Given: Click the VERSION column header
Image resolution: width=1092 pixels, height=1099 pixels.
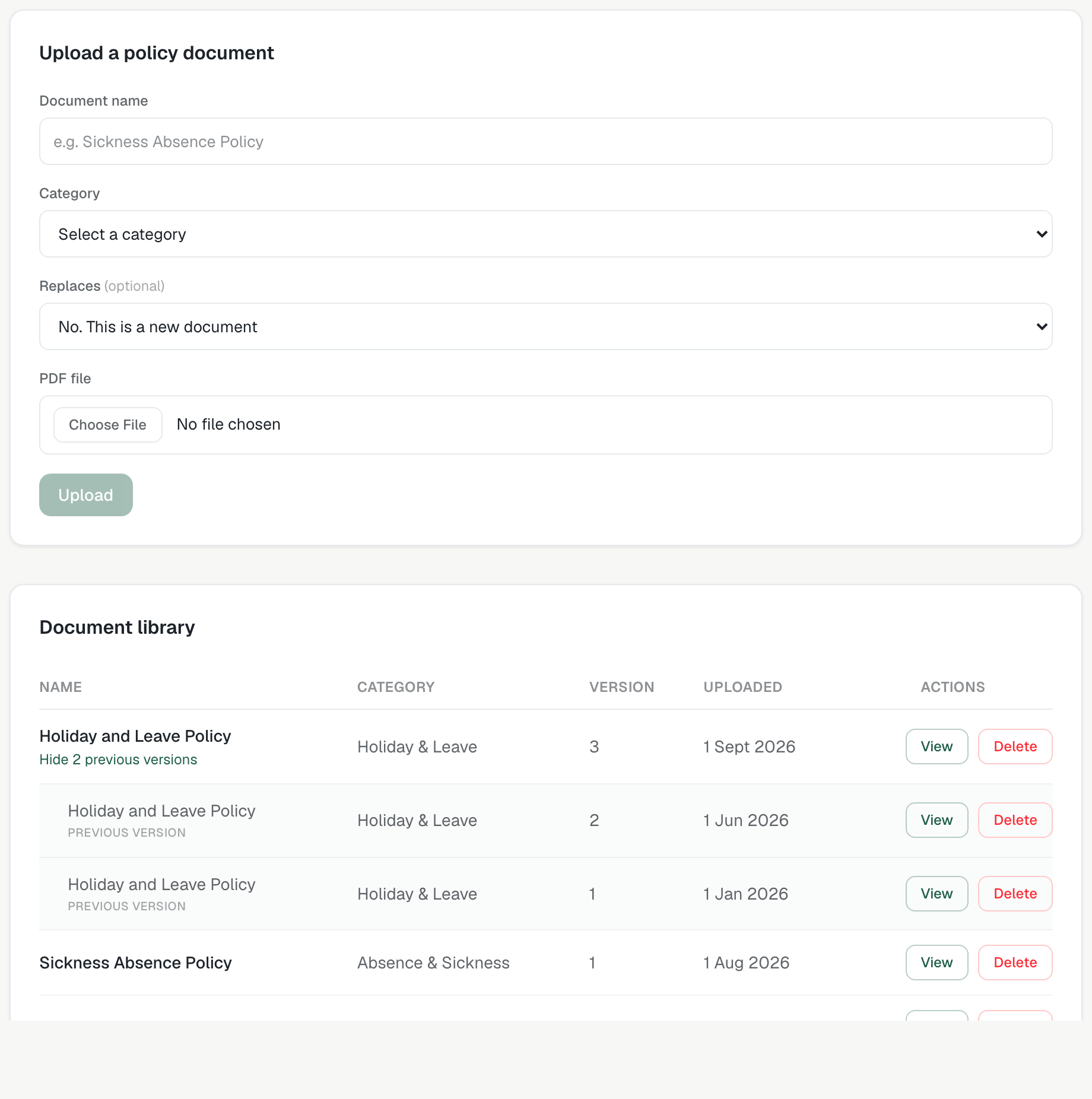Looking at the screenshot, I should [x=621, y=687].
